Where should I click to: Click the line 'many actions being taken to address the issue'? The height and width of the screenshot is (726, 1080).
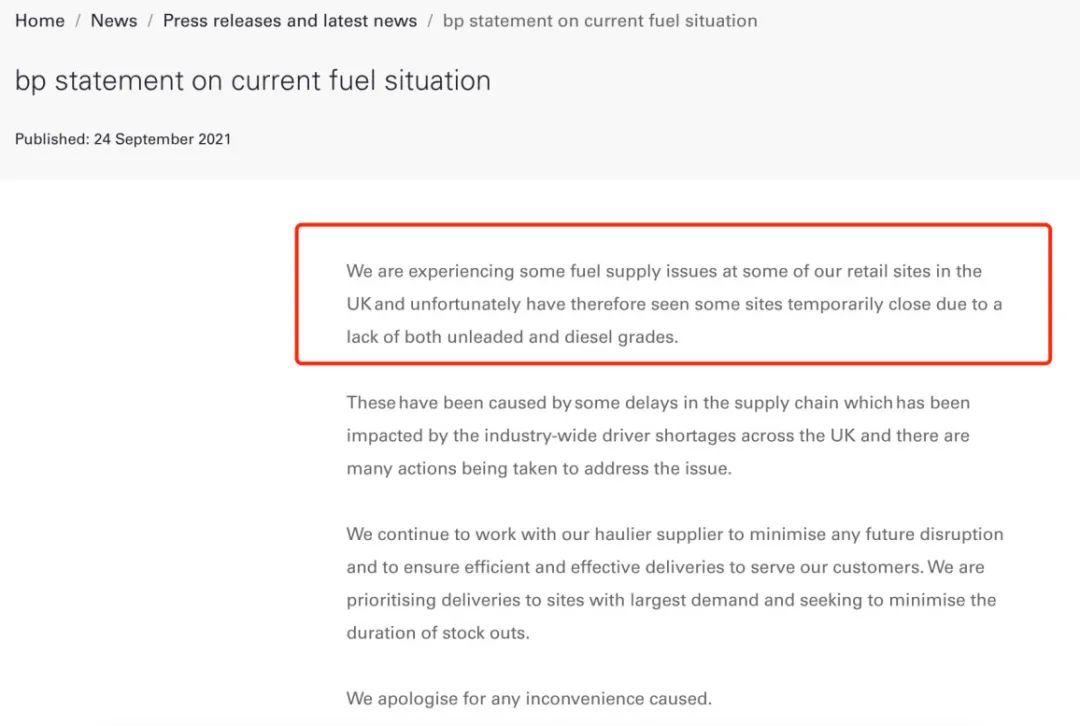(539, 468)
